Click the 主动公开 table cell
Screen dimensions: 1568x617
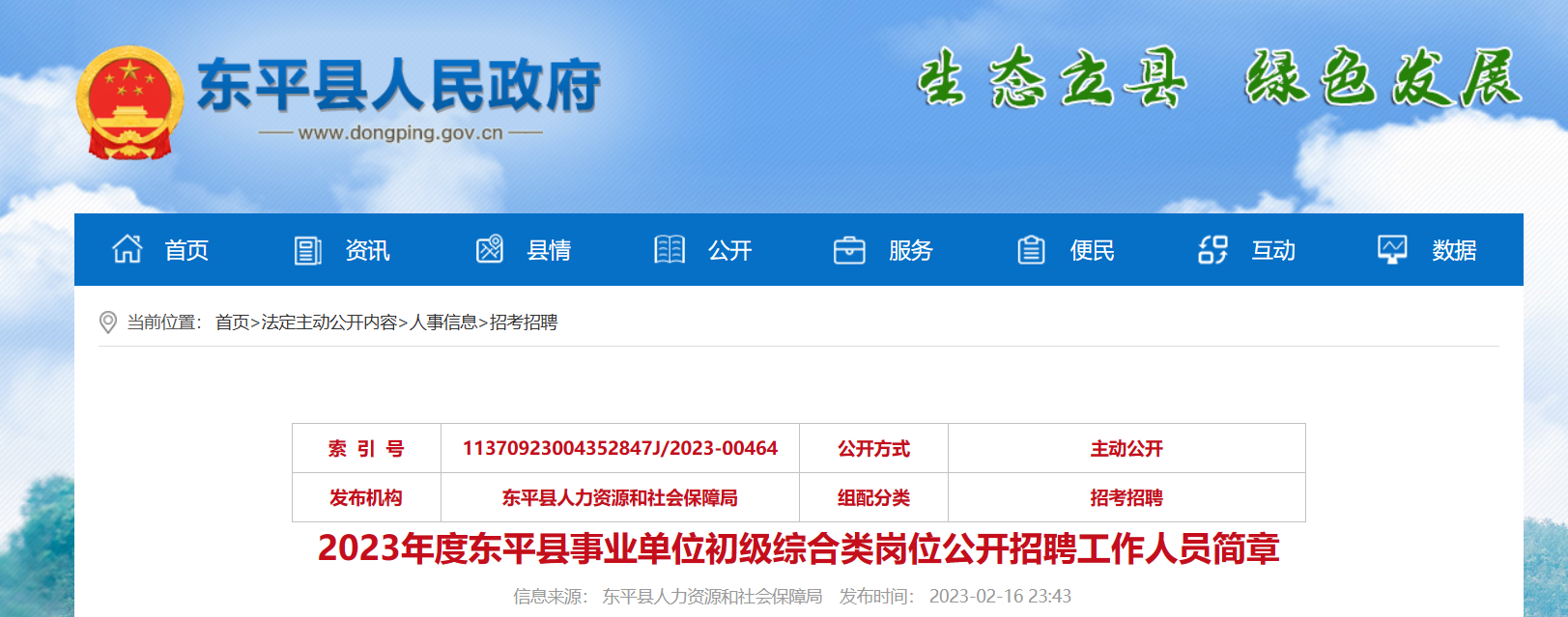(1126, 449)
